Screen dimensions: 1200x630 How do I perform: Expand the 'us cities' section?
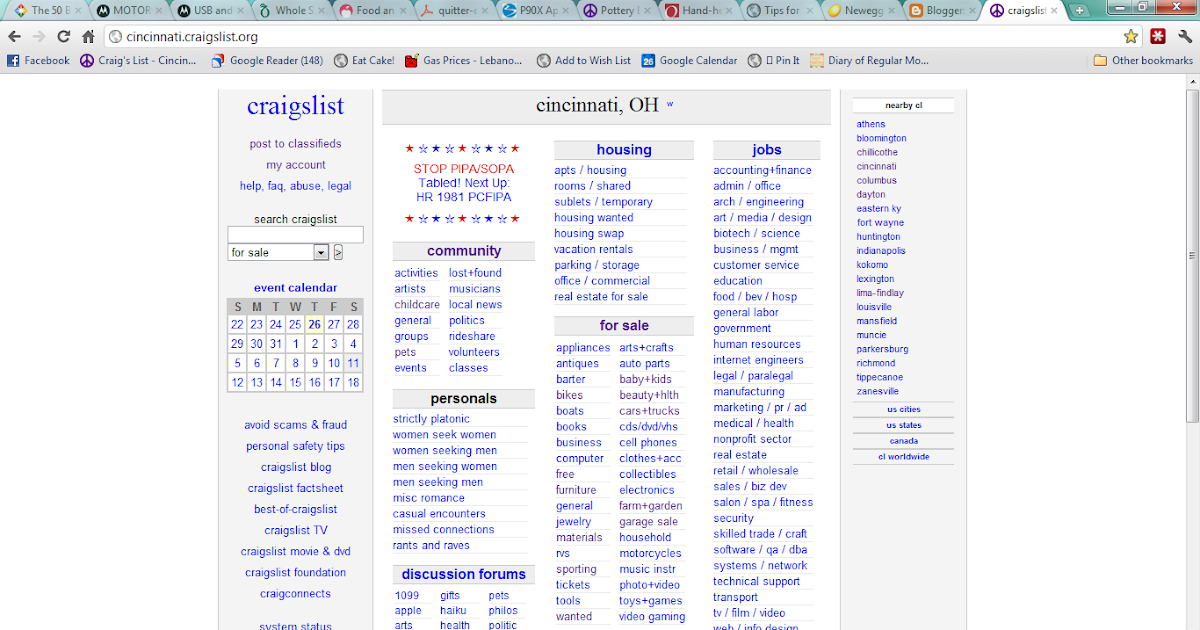[x=903, y=410]
